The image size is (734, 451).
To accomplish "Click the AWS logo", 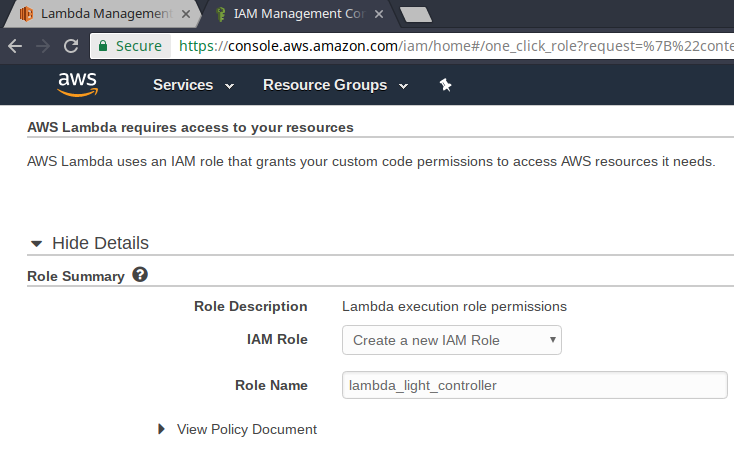I will [x=78, y=85].
